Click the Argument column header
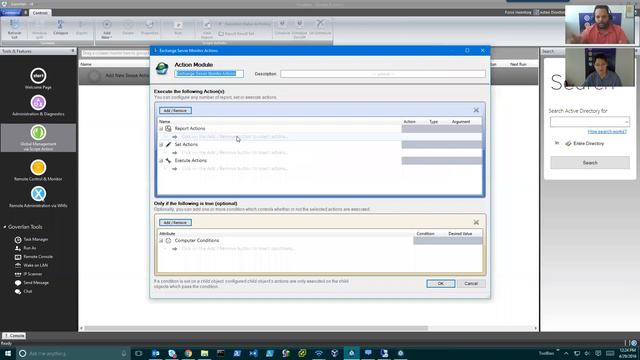The width and height of the screenshot is (640, 360). tap(461, 122)
